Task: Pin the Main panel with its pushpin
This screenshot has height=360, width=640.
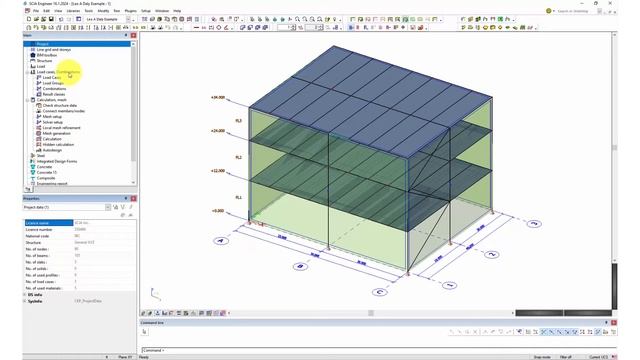Action: coord(126,36)
